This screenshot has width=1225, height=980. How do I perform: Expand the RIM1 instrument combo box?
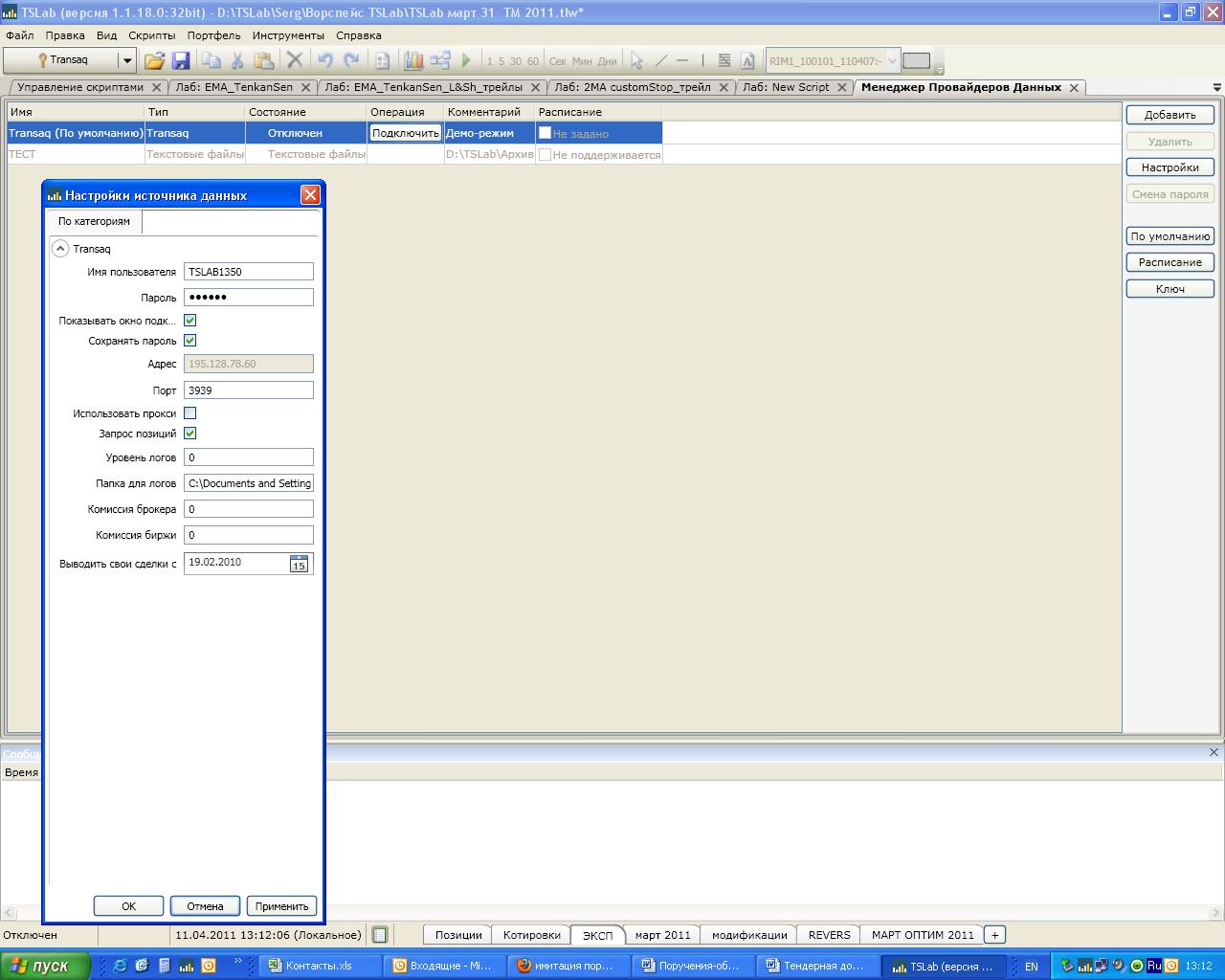(x=892, y=61)
